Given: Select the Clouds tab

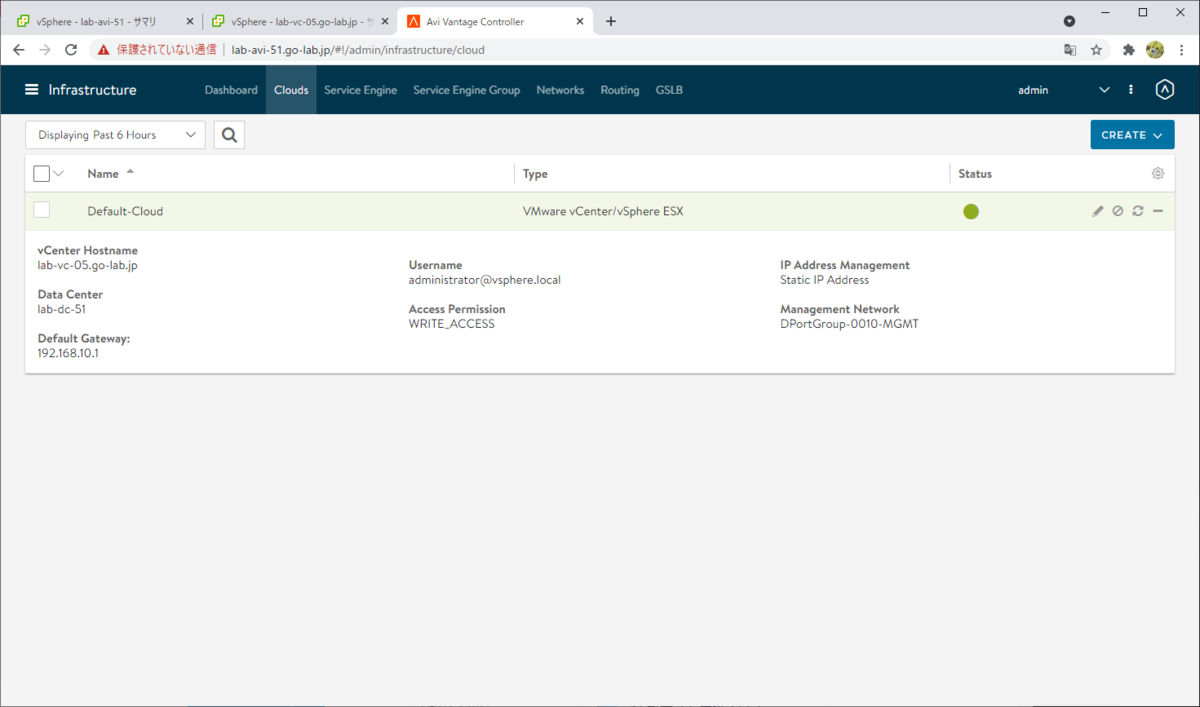Looking at the screenshot, I should click(291, 90).
